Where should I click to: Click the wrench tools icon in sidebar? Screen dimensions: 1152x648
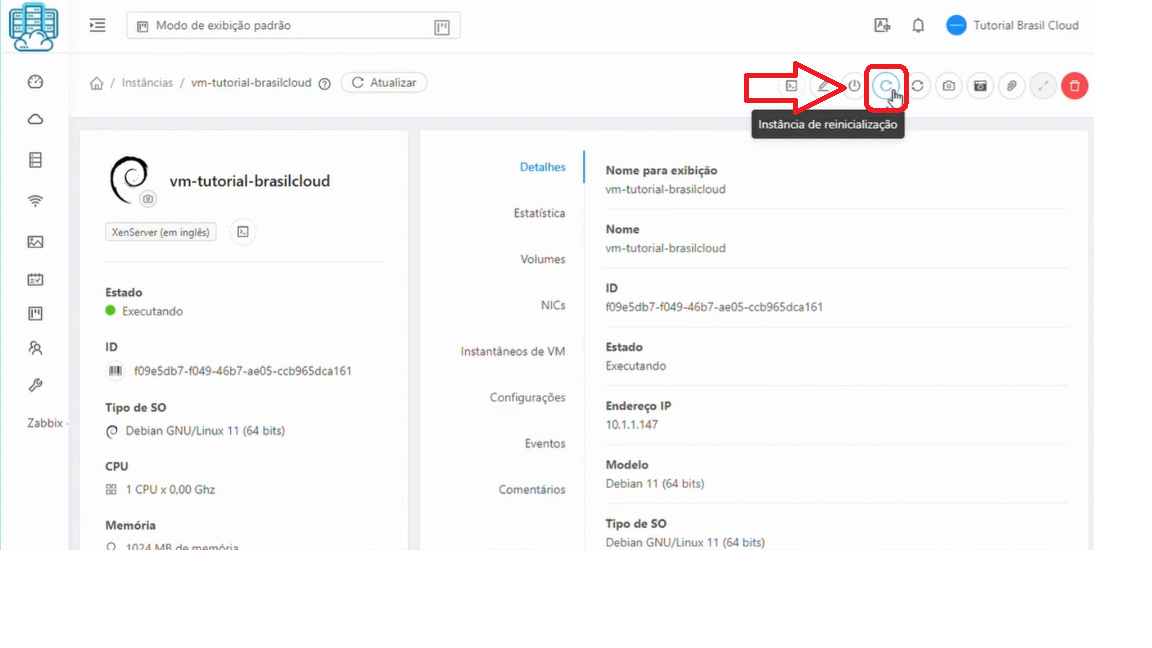(35, 384)
